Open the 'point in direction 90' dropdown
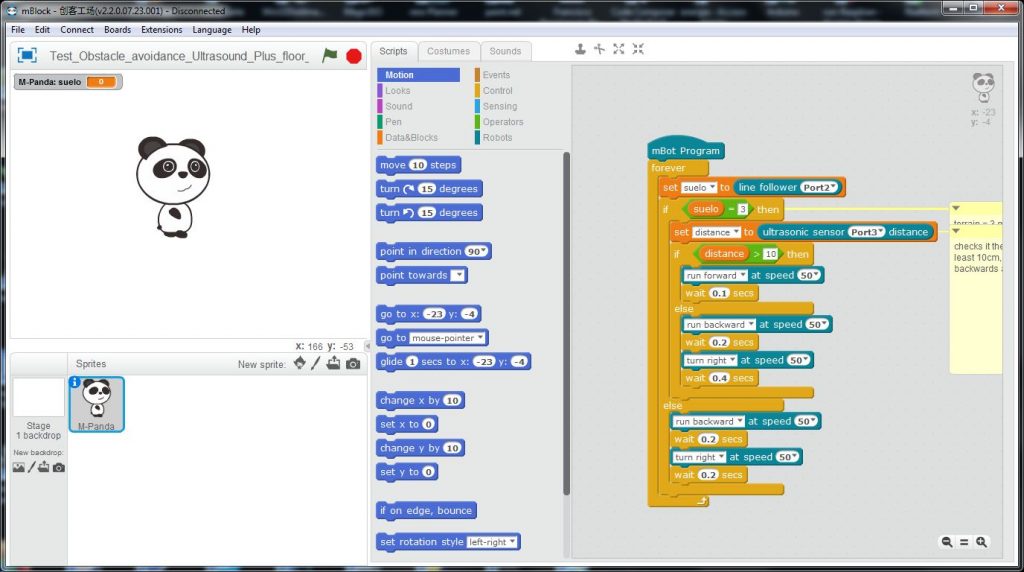 477,251
